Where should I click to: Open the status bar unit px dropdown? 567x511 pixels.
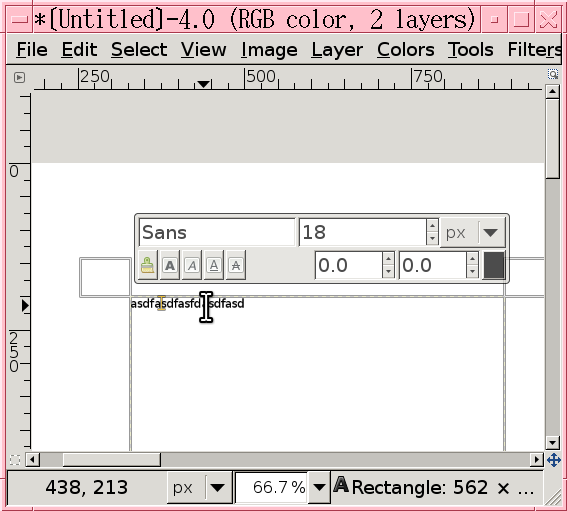199,487
